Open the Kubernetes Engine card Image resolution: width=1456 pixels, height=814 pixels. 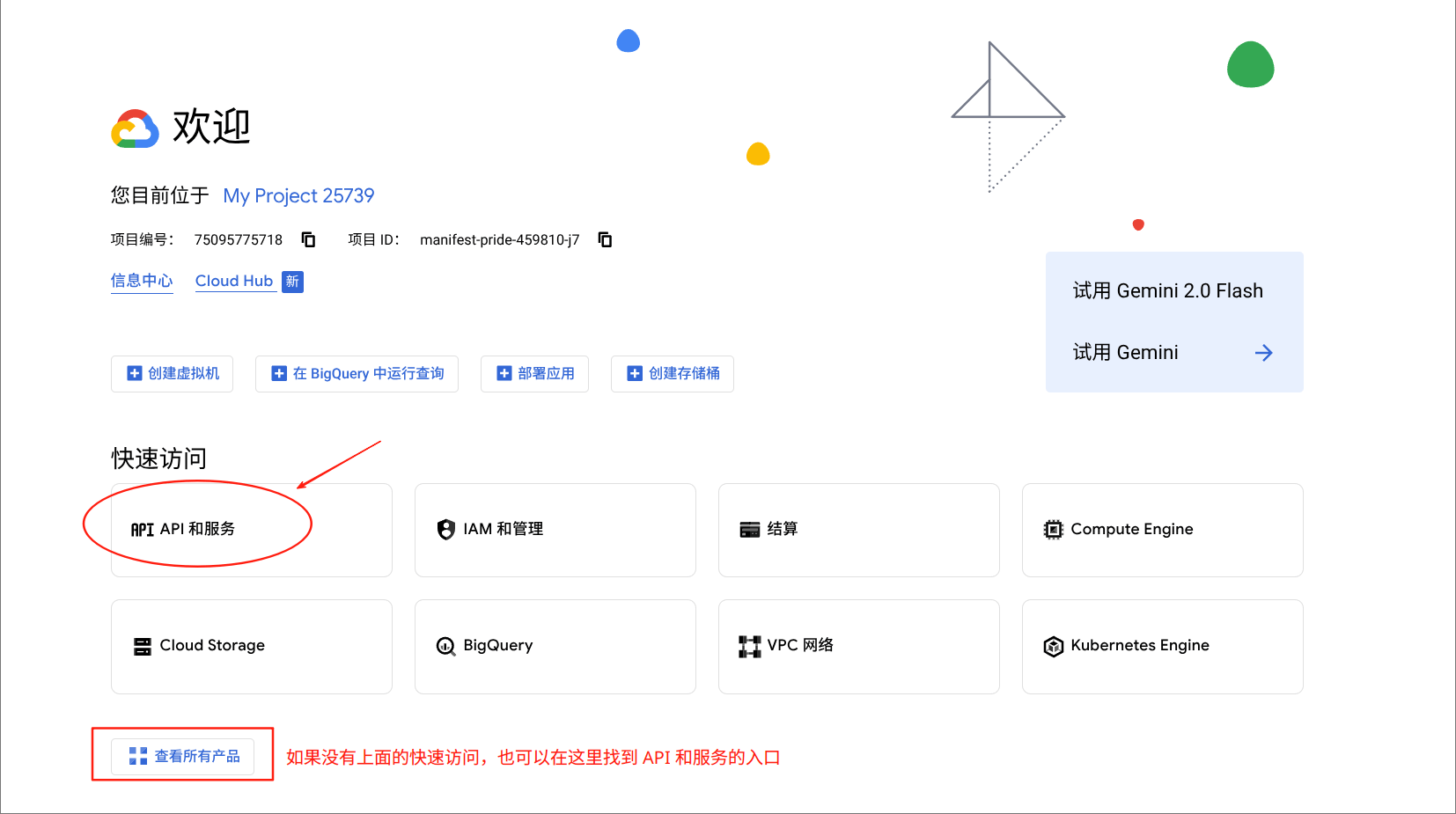[x=1163, y=647]
